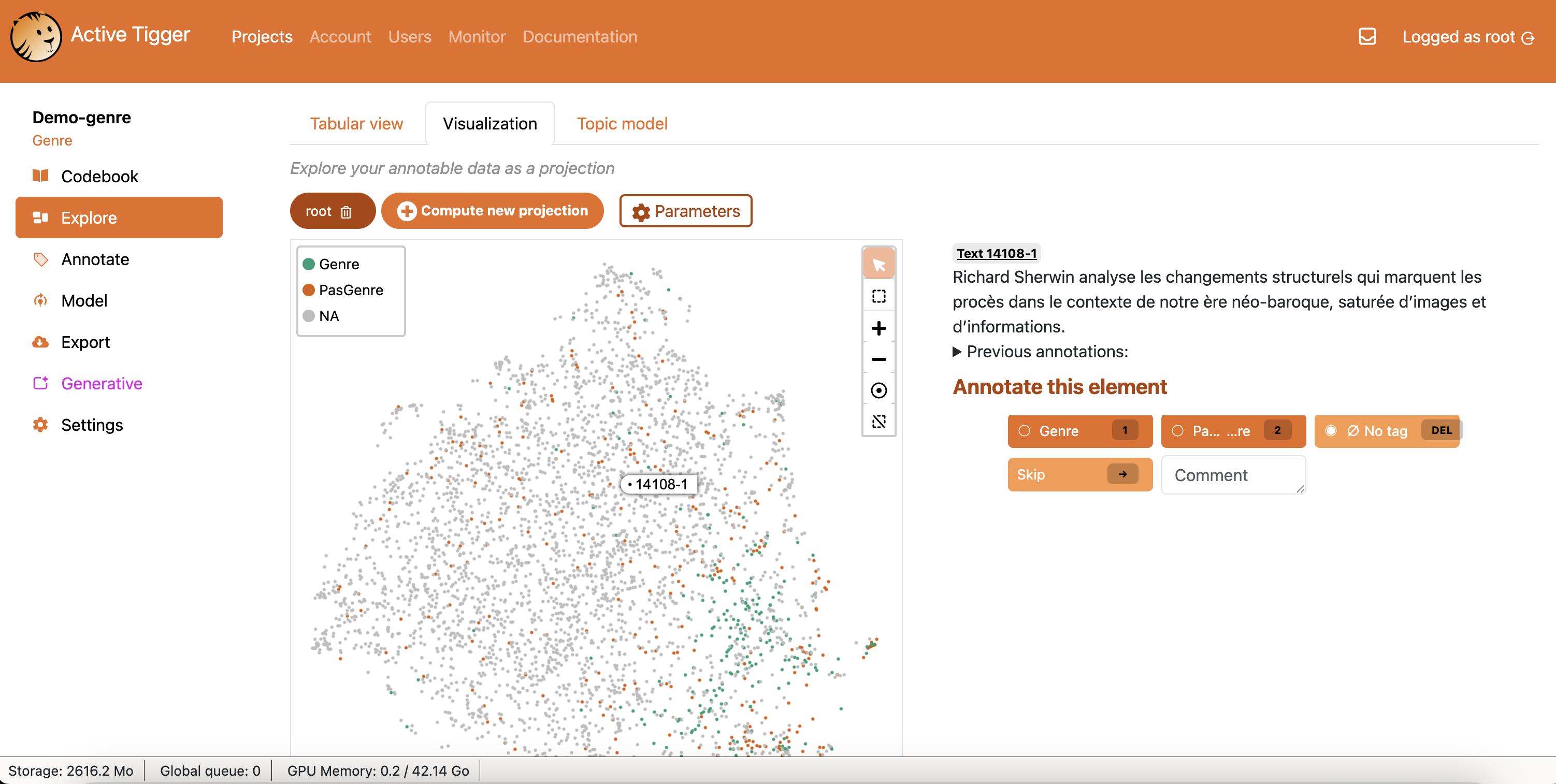The image size is (1556, 784).
Task: Open the inbox messages icon in header
Action: click(1367, 37)
